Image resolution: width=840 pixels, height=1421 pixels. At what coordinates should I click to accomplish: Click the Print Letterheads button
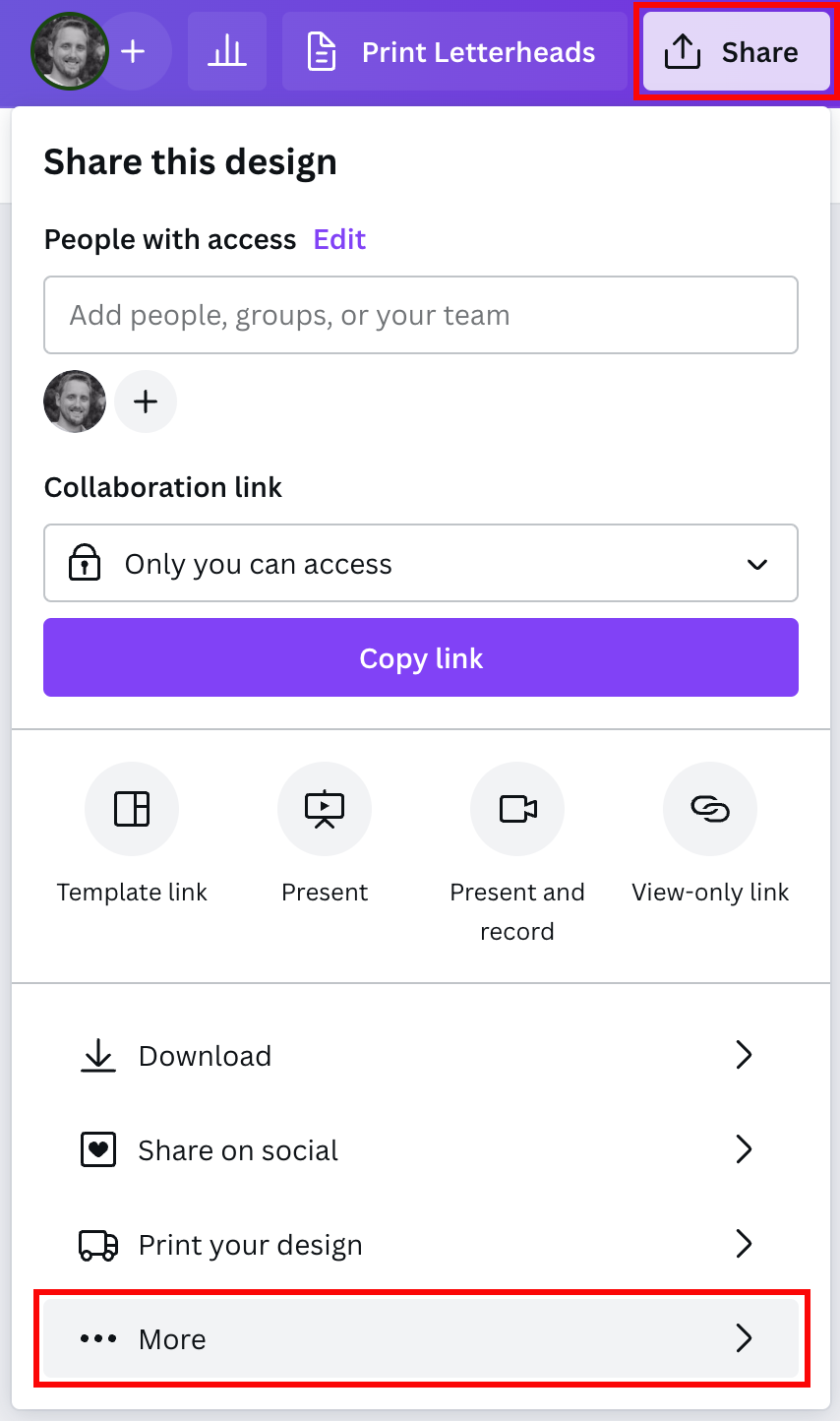pyautogui.click(x=454, y=51)
